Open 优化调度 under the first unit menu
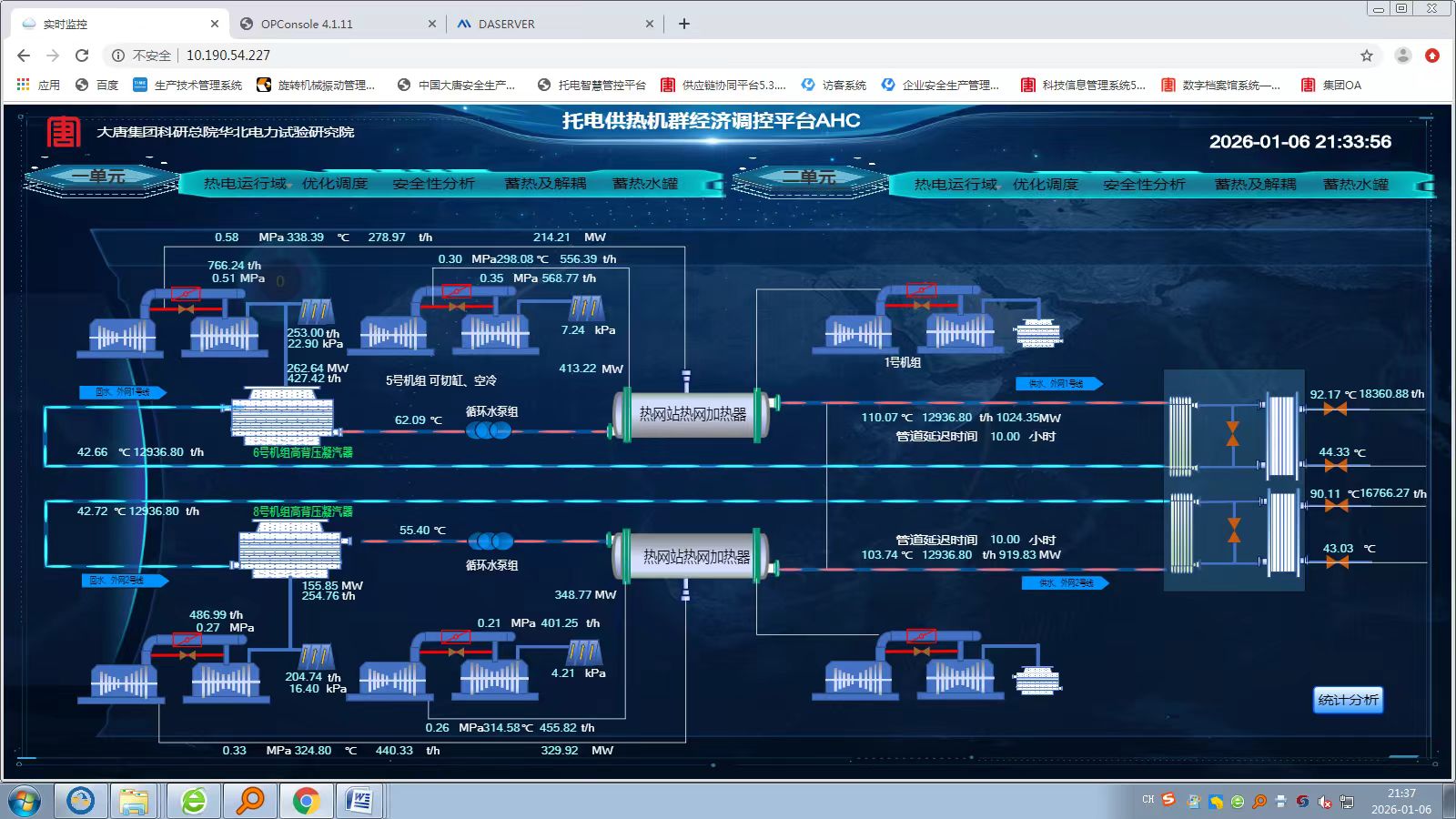The width and height of the screenshot is (1456, 819). tap(334, 184)
